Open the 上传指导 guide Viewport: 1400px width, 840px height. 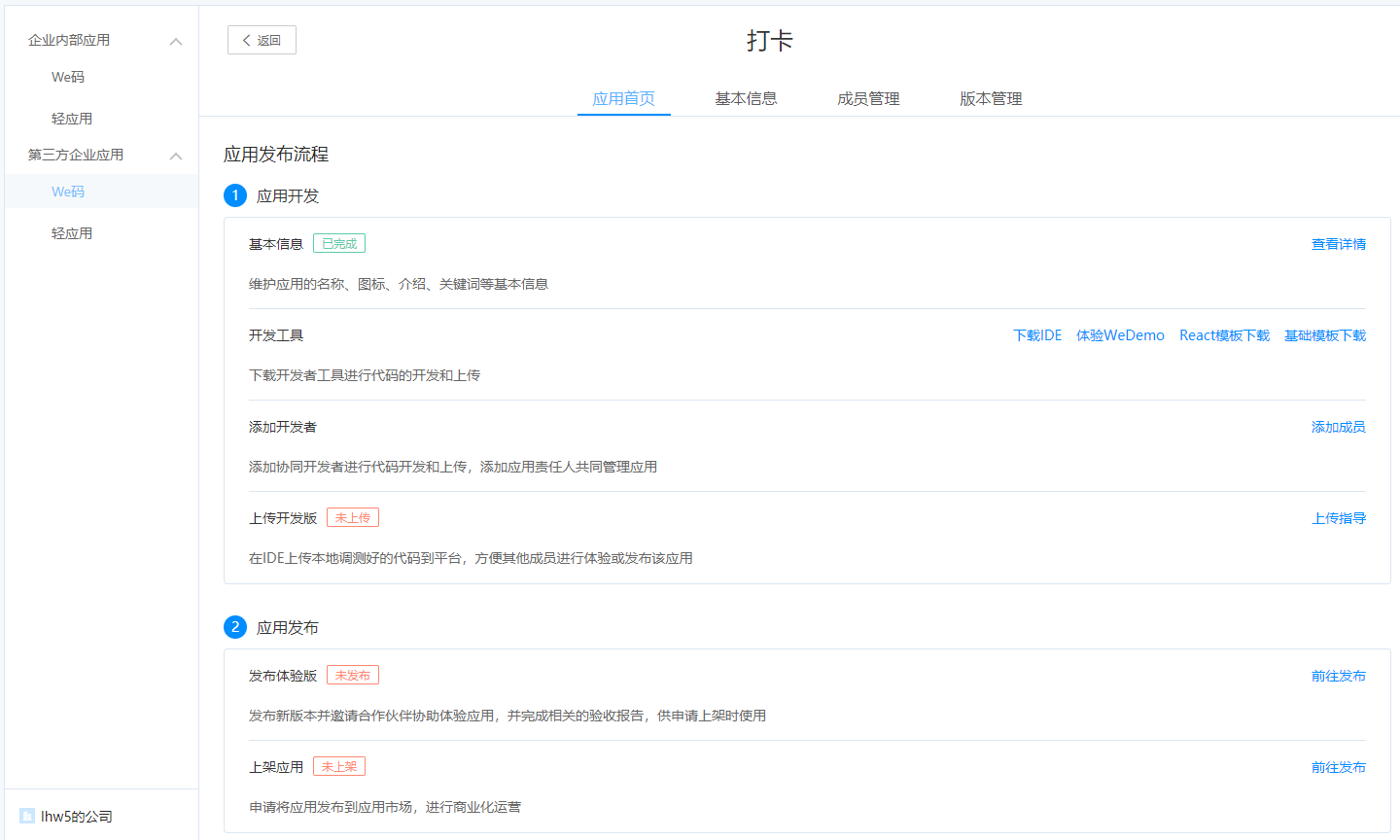[1339, 518]
